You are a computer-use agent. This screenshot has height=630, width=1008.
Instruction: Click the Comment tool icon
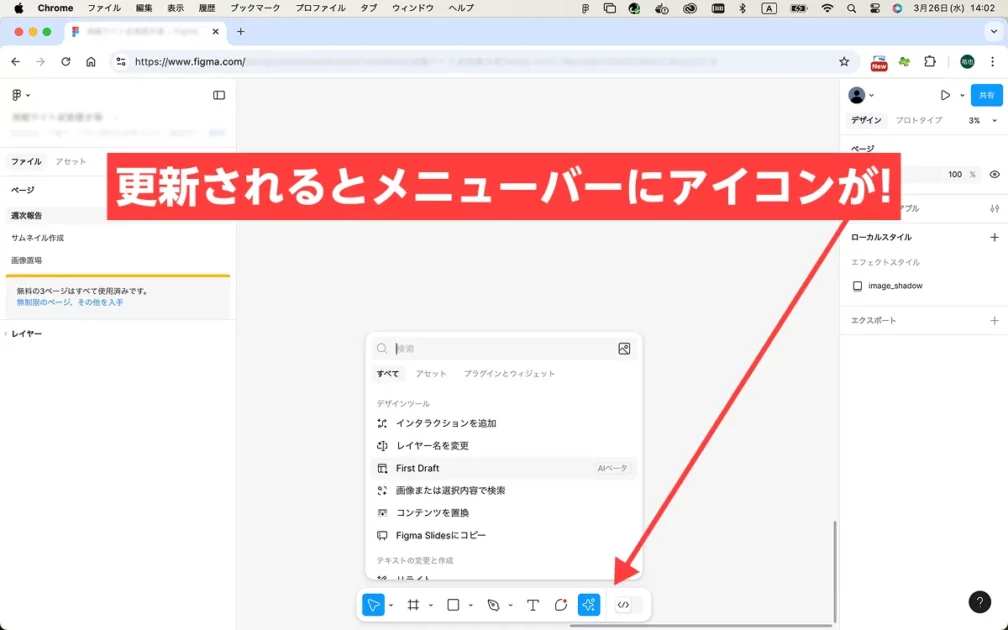click(x=561, y=605)
